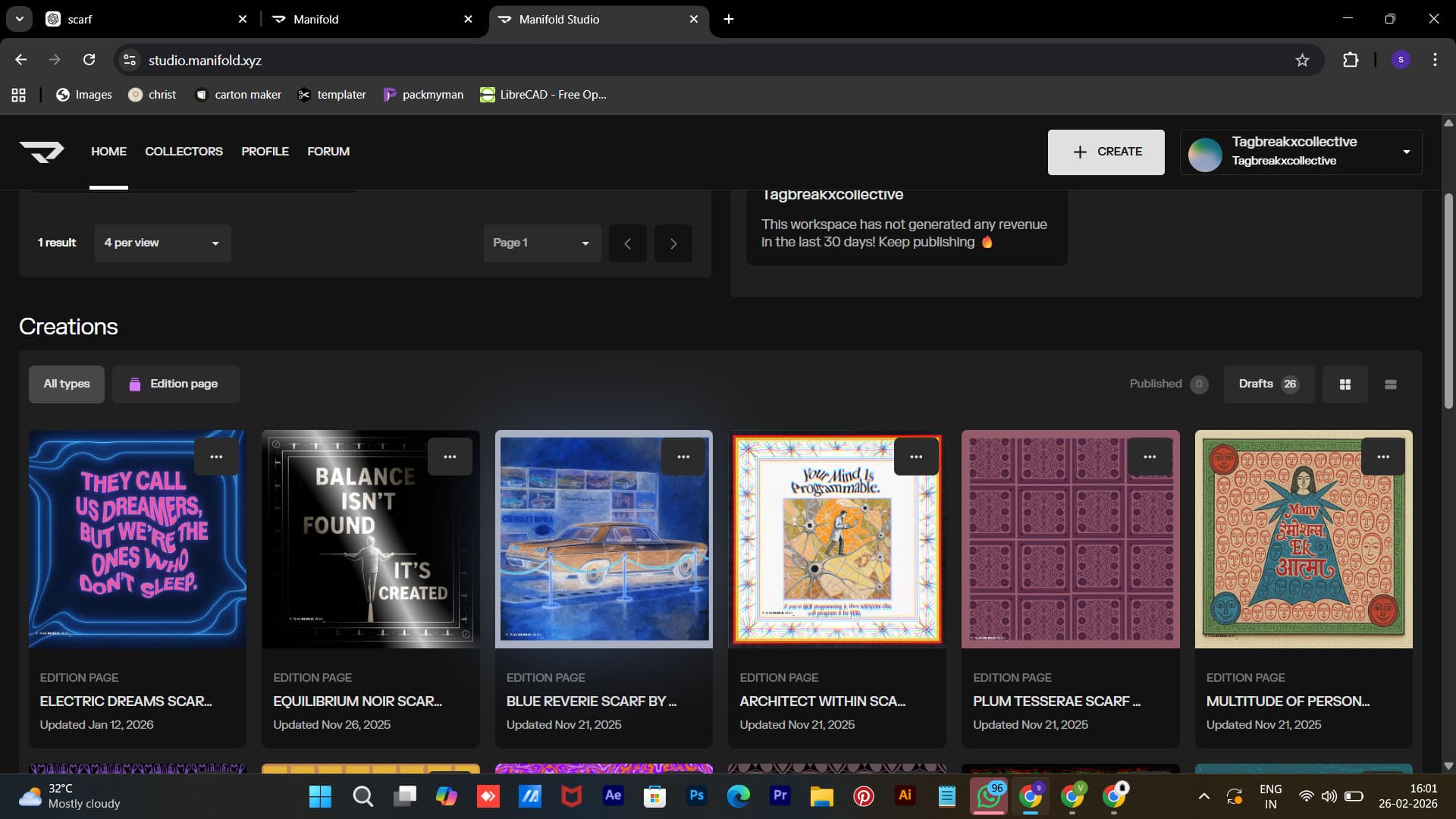
Task: Expand the 4 per view dropdown
Action: pos(162,243)
